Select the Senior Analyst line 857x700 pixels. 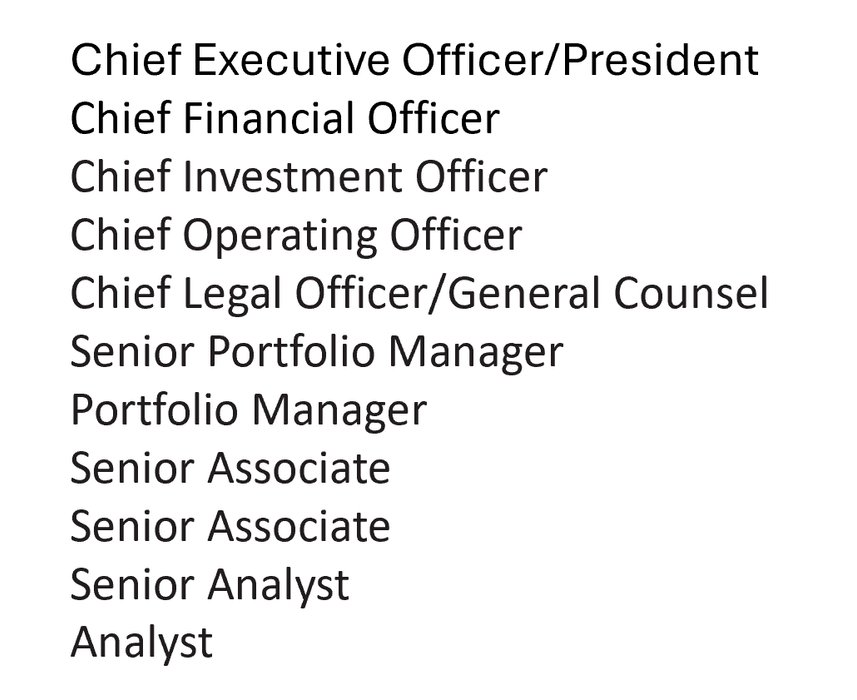pyautogui.click(x=210, y=585)
